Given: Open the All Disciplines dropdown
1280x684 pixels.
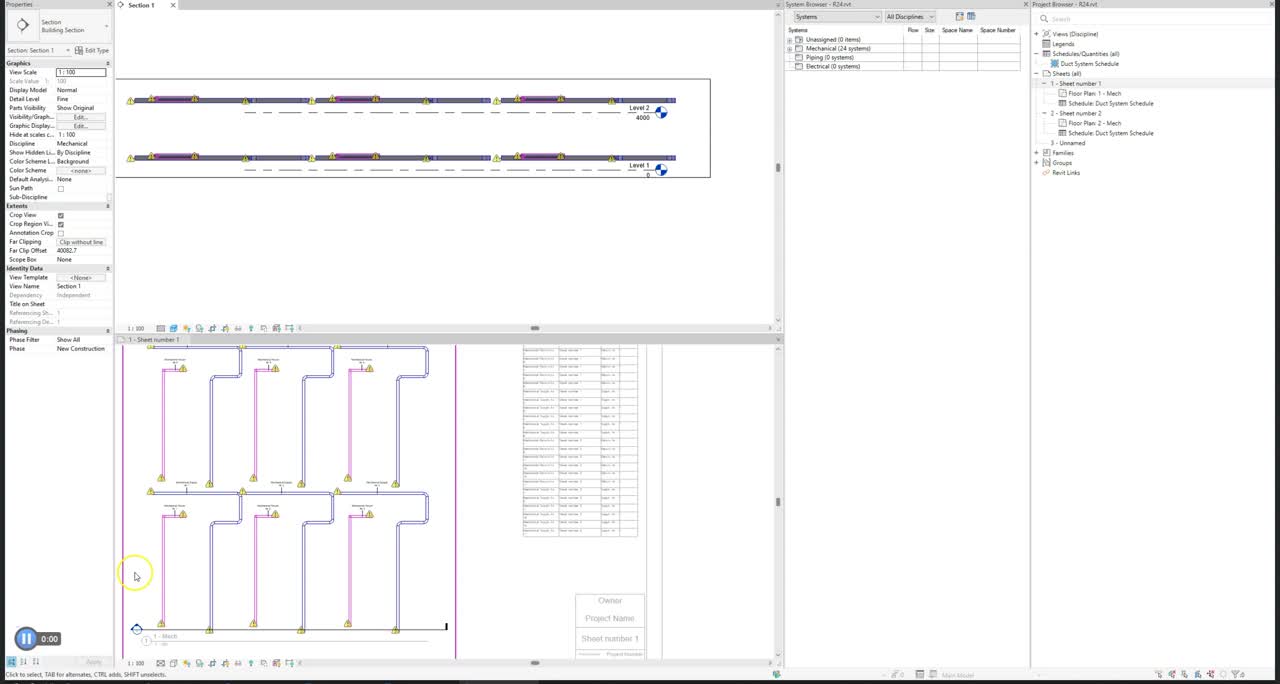Looking at the screenshot, I should point(909,17).
